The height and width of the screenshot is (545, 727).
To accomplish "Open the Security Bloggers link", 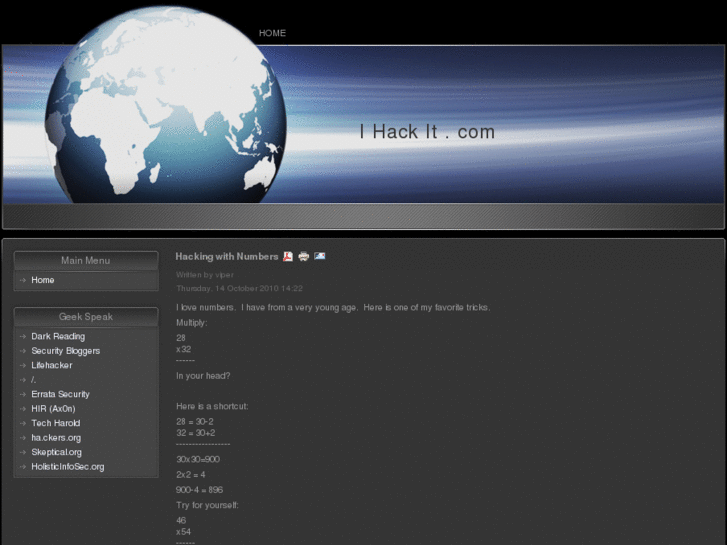I will click(65, 351).
